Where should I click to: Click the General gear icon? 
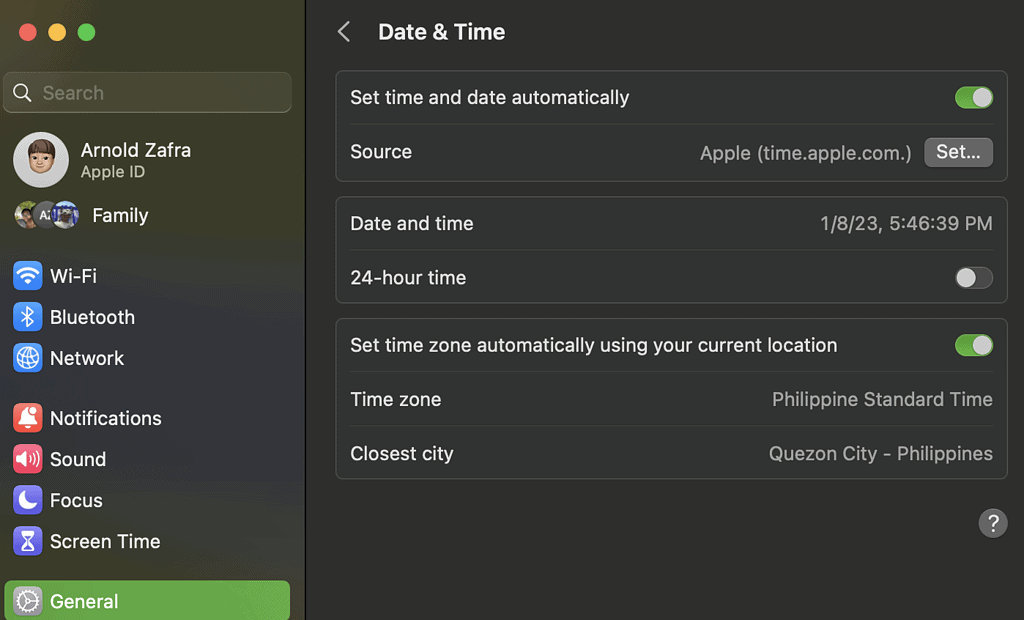pos(28,601)
